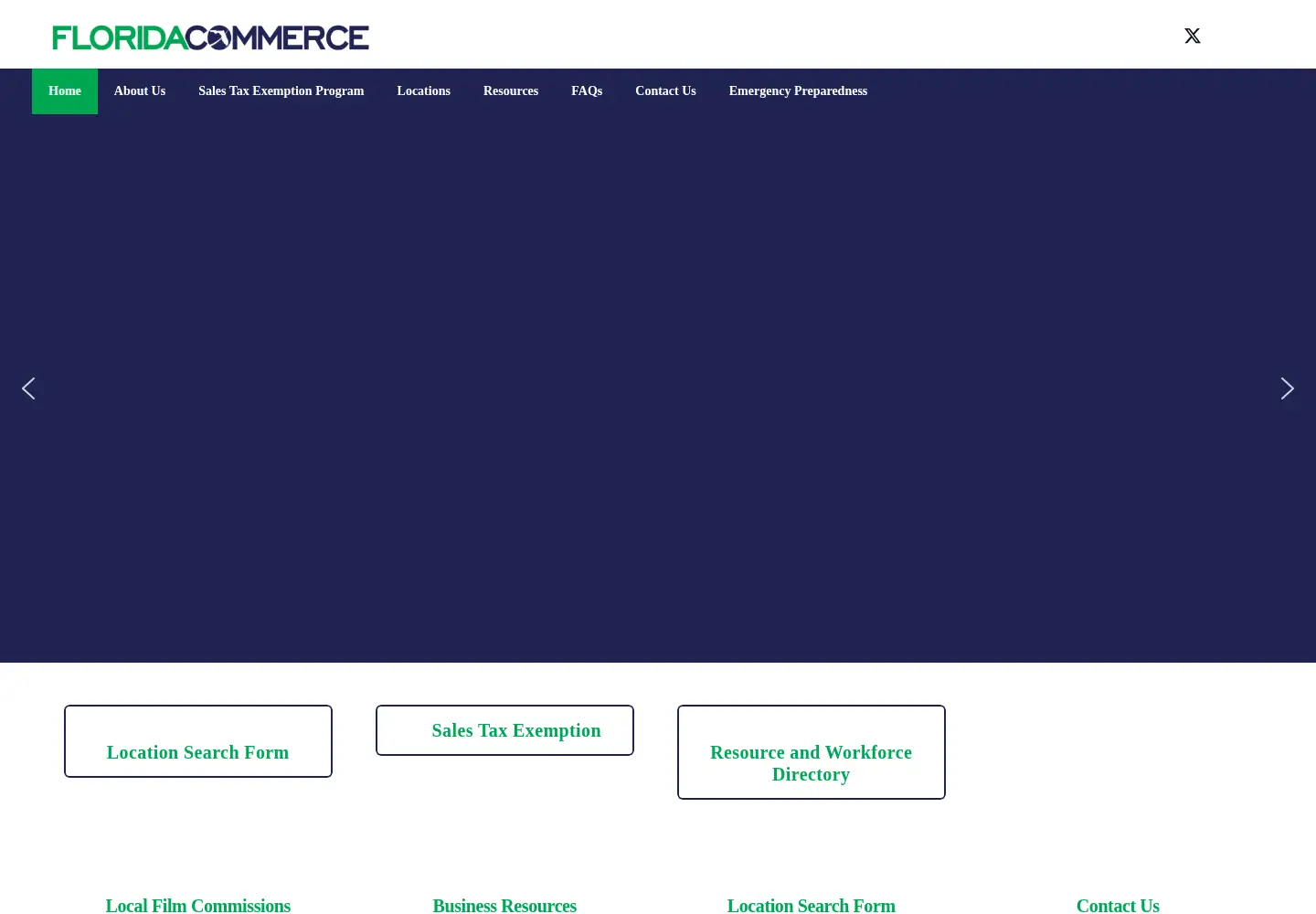The height and width of the screenshot is (914, 1316).
Task: Open the FAQs page
Action: click(587, 91)
